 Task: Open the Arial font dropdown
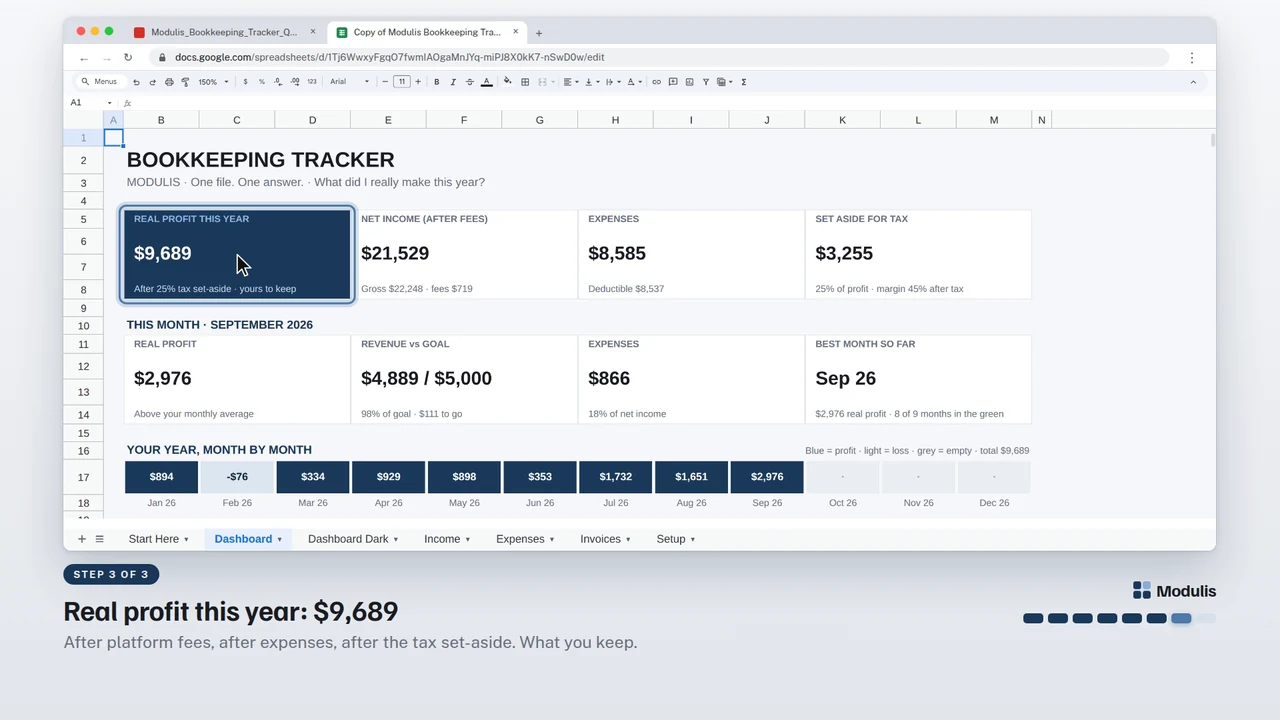(x=349, y=82)
